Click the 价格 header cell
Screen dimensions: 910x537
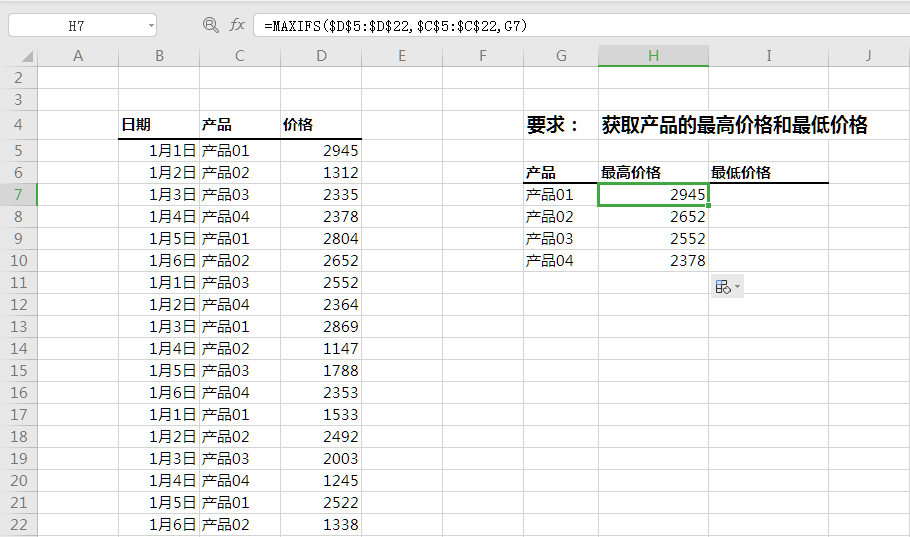coord(321,125)
